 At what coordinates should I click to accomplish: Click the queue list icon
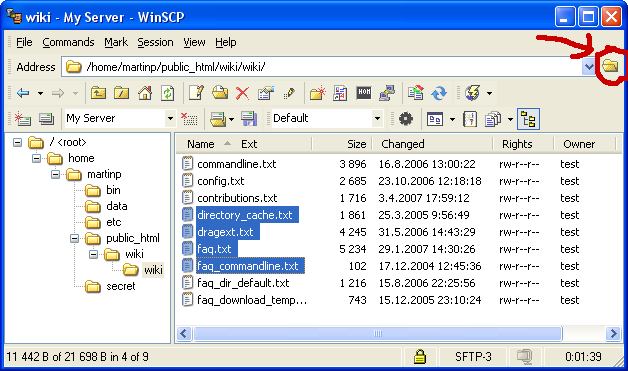(x=493, y=119)
